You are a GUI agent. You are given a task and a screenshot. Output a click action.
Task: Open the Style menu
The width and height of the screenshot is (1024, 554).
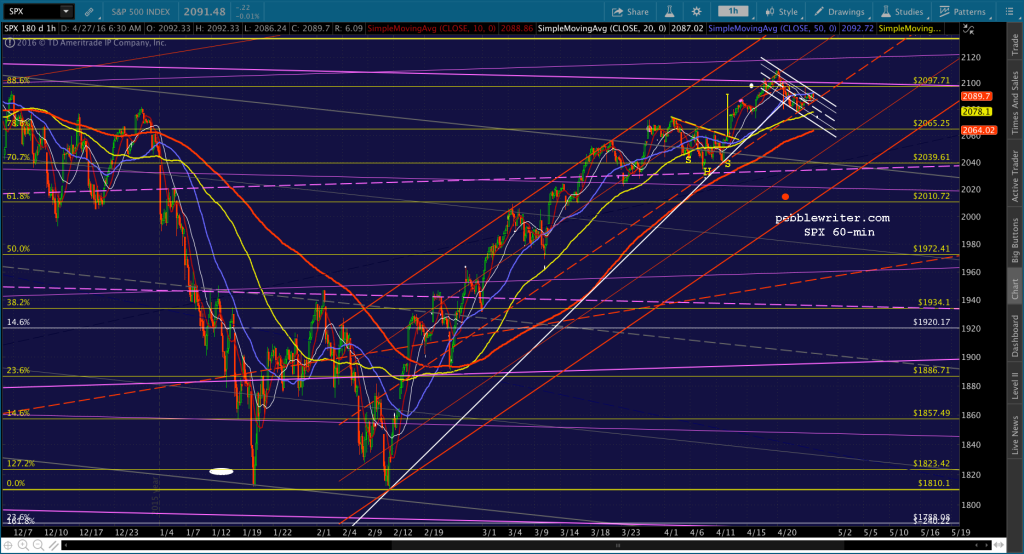click(x=782, y=12)
